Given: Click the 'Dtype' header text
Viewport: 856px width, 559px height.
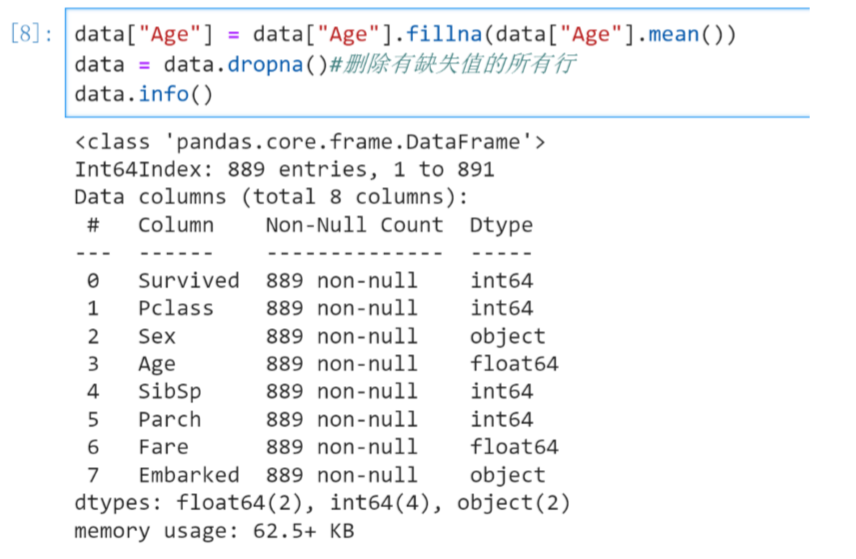Looking at the screenshot, I should coord(501,225).
